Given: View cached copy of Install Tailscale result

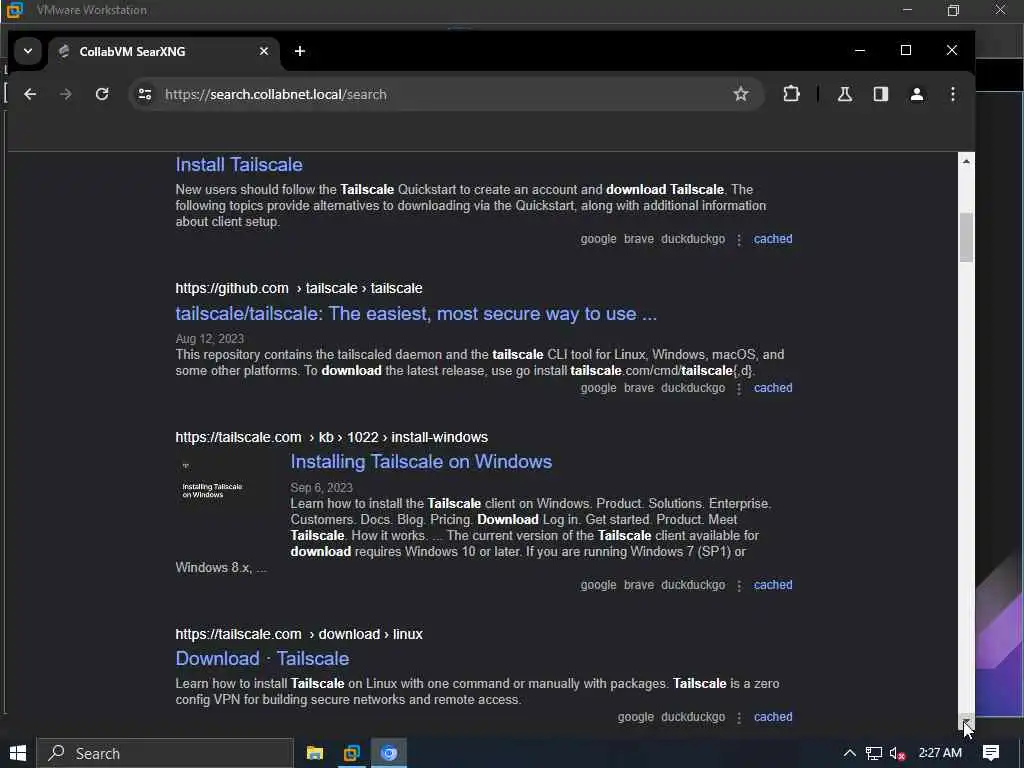Looking at the screenshot, I should pyautogui.click(x=773, y=239).
